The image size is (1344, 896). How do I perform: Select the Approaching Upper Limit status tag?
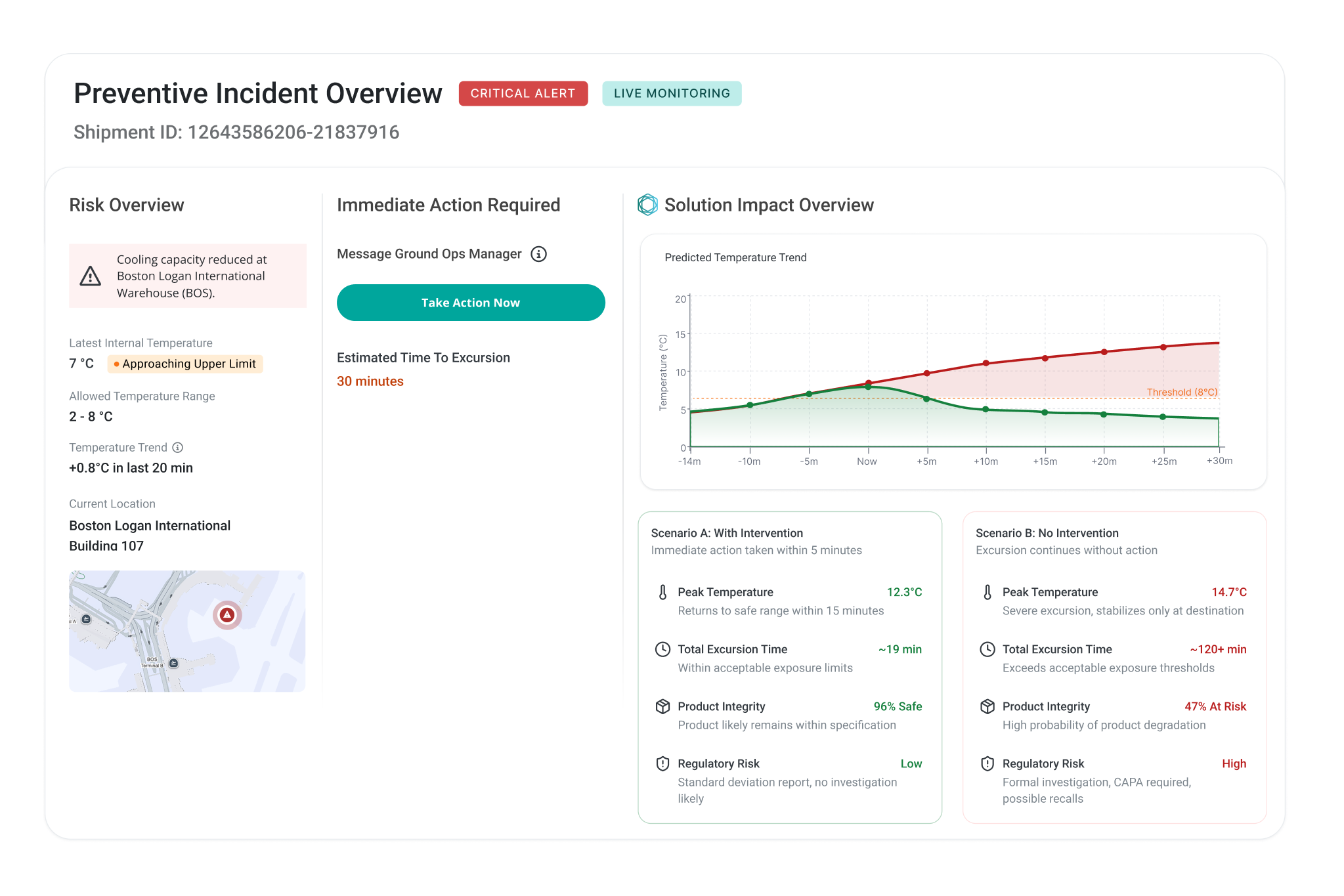coord(185,364)
